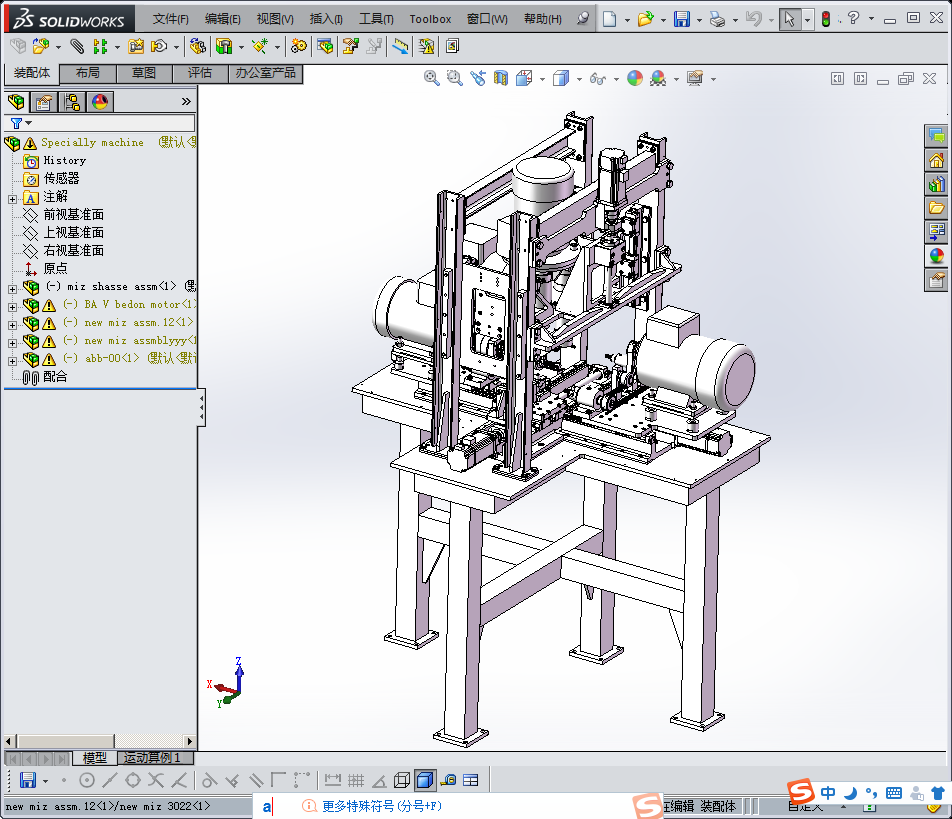
Task: Click the Save icon in title toolbar
Action: click(x=681, y=19)
